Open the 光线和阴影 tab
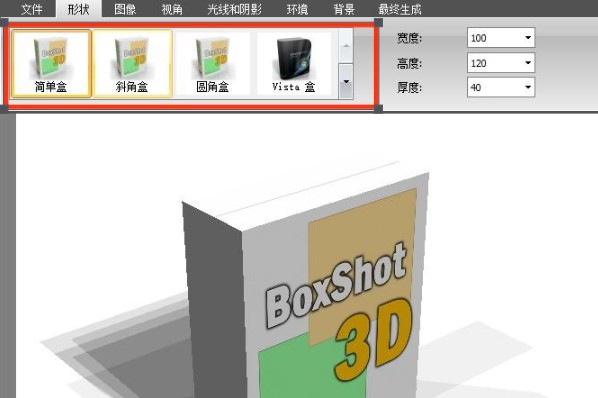 click(234, 9)
